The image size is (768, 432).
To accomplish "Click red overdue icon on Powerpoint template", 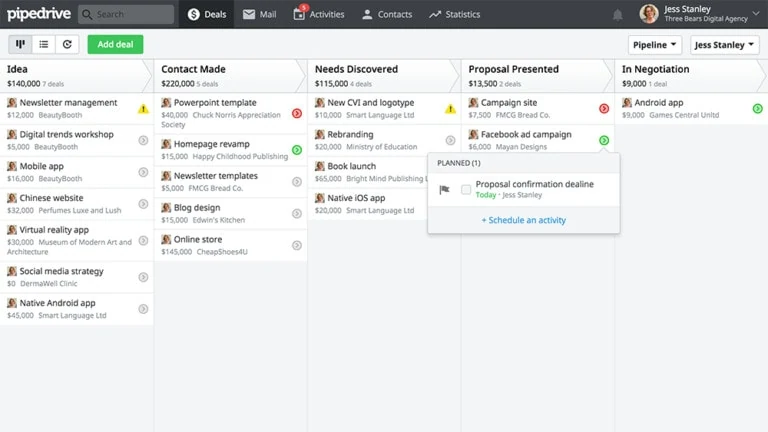I will pyautogui.click(x=297, y=113).
